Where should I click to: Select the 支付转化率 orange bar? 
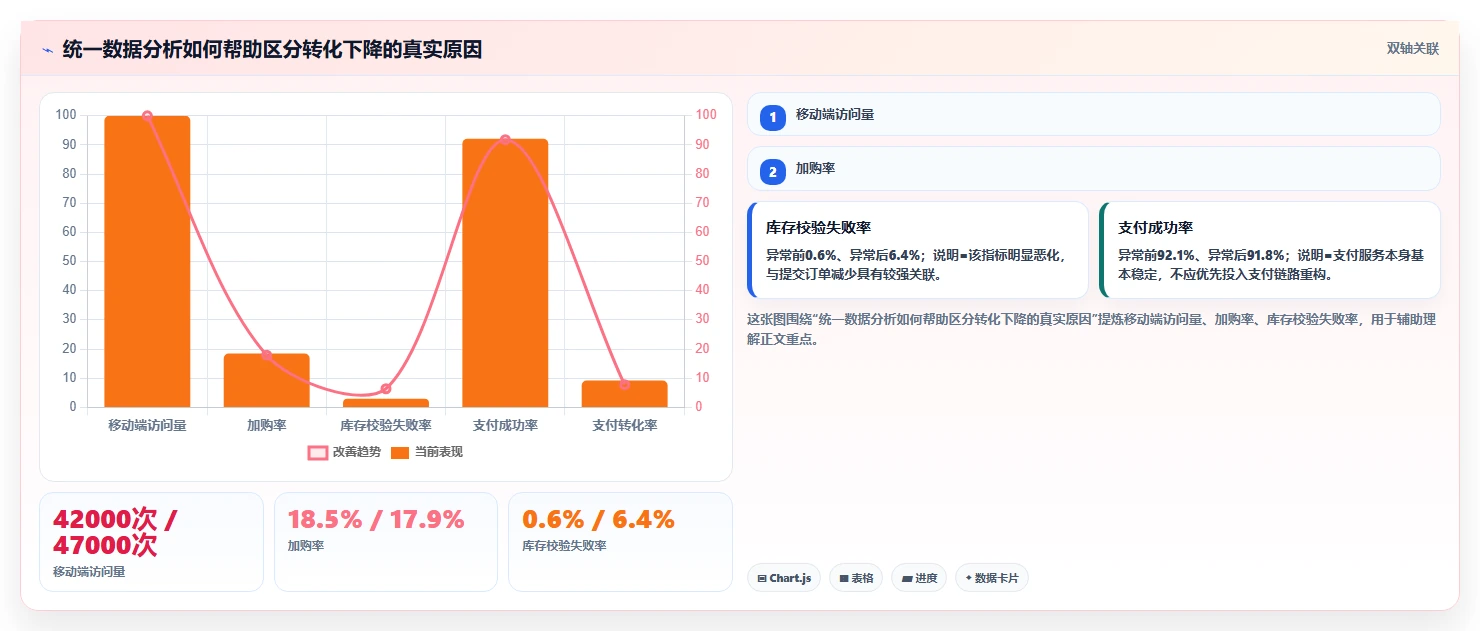pyautogui.click(x=624, y=394)
